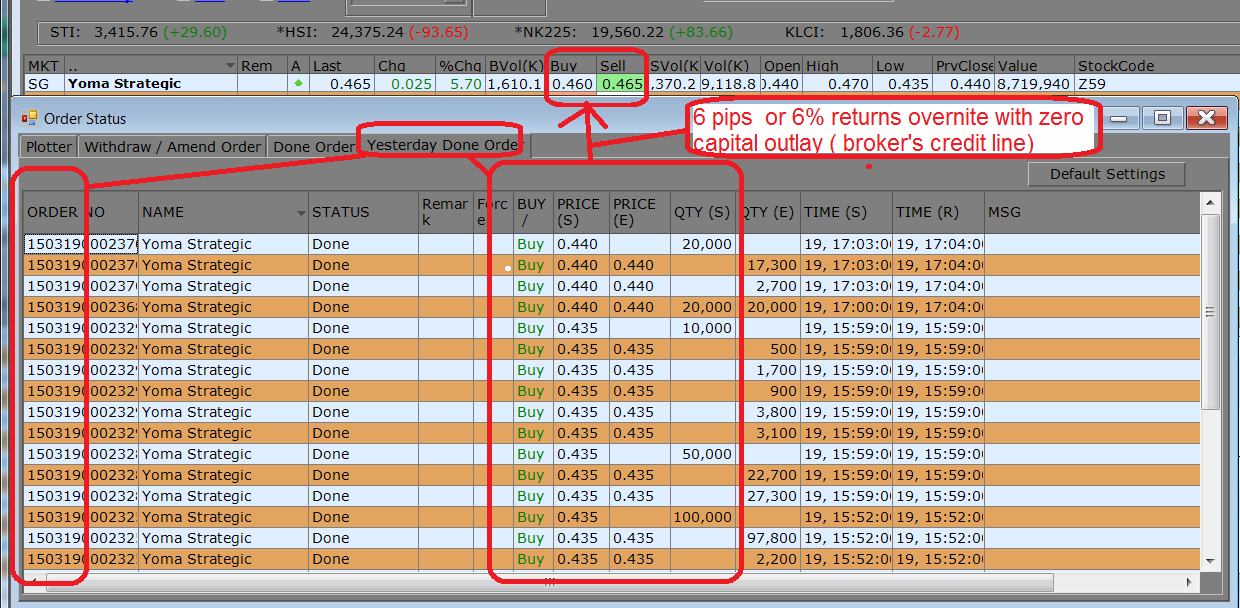Sort by the TIME (S) column header
The height and width of the screenshot is (608, 1240).
pos(846,212)
